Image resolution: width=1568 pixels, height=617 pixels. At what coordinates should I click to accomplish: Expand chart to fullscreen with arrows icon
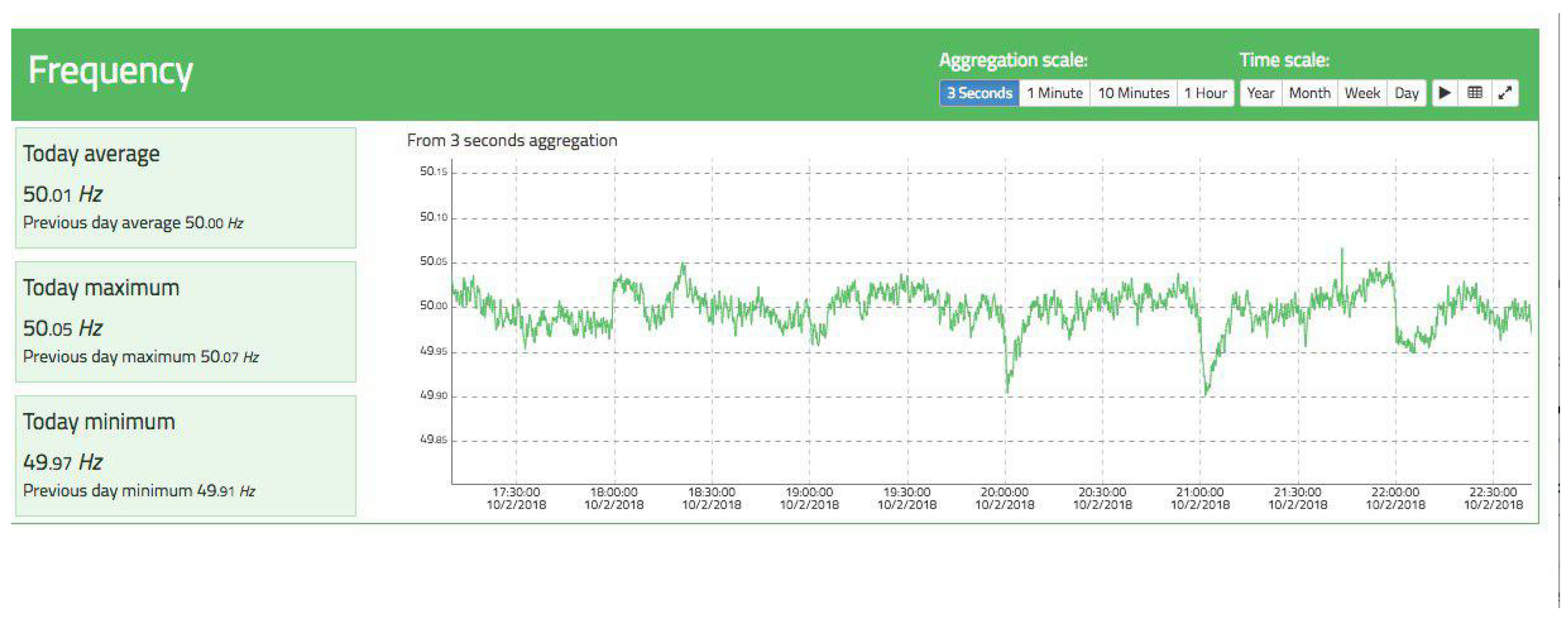pos(1505,93)
